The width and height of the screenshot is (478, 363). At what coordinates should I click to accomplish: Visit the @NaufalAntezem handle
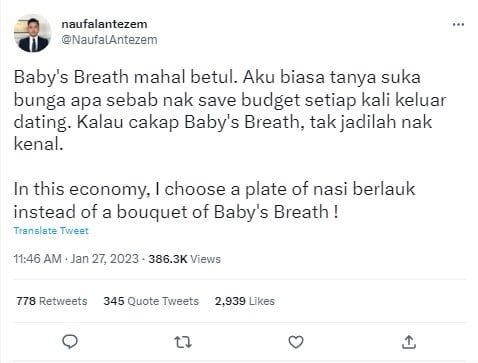click(x=109, y=40)
